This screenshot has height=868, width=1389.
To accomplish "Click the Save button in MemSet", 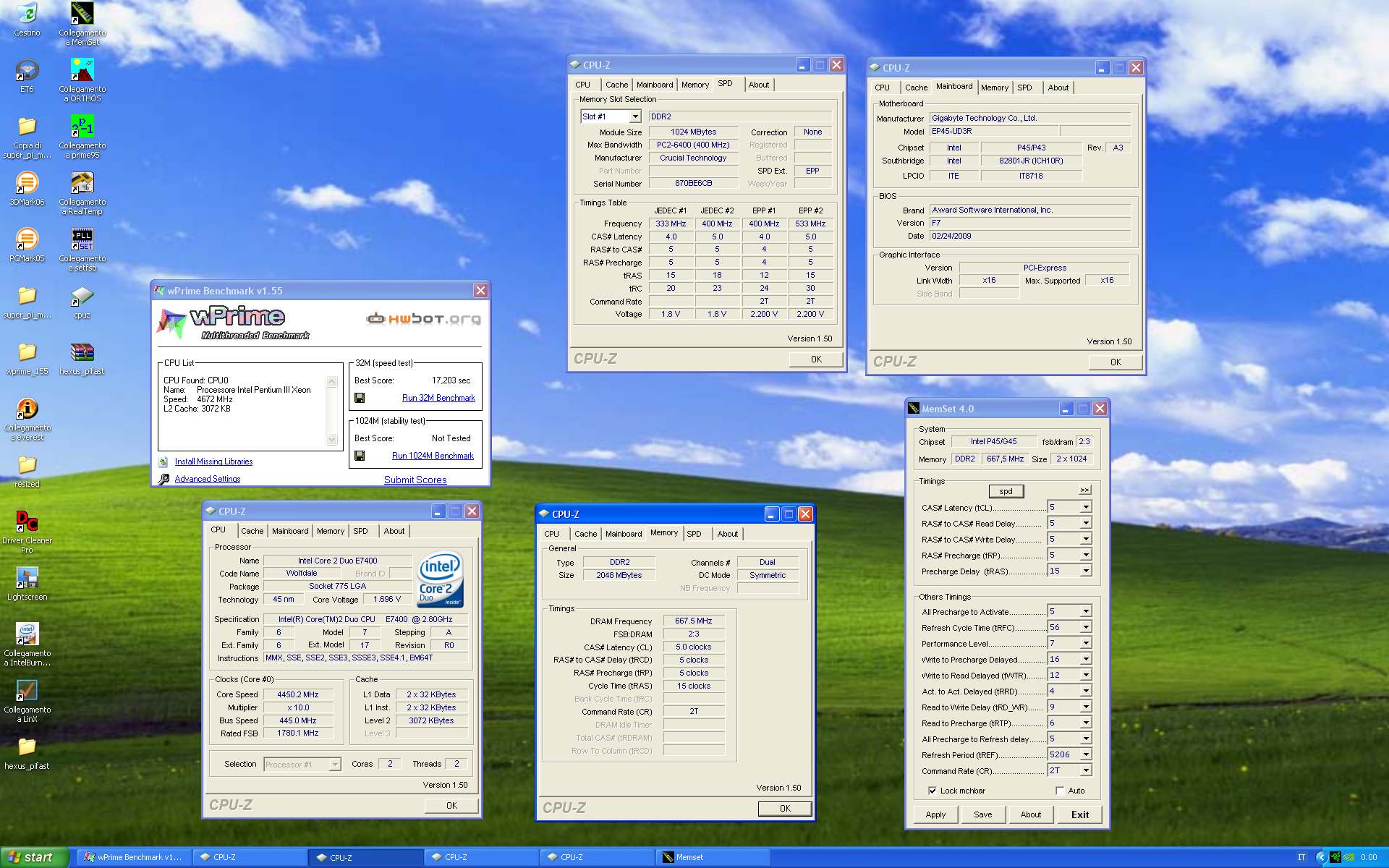I will tap(983, 814).
